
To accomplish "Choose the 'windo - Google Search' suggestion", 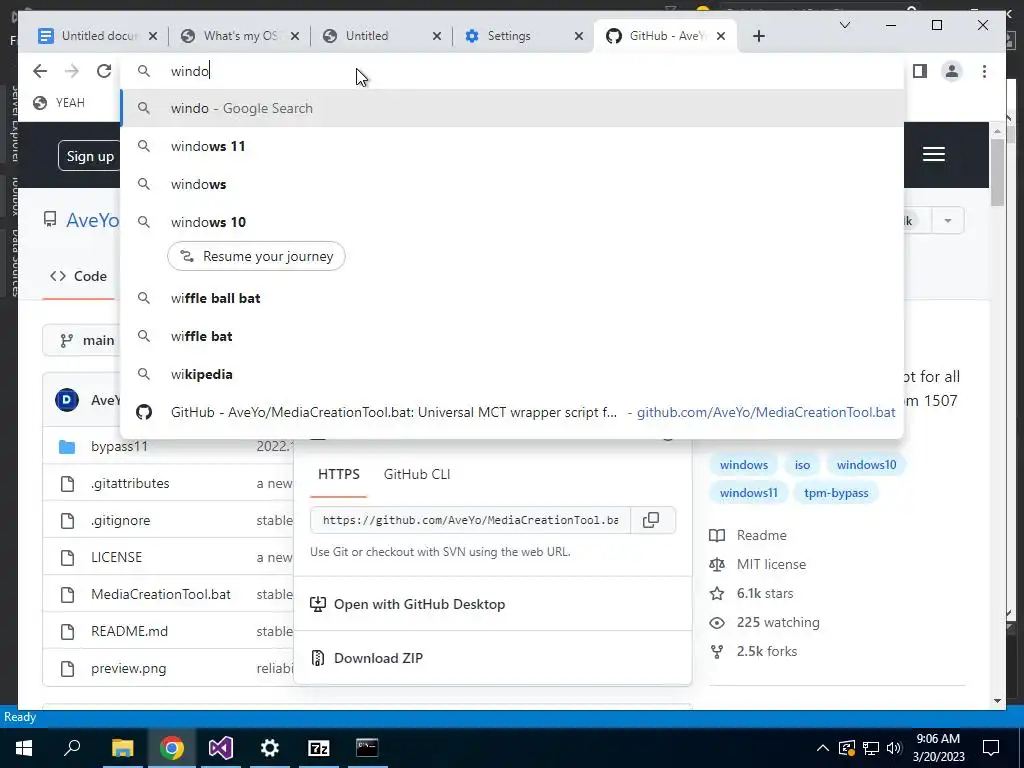I will tap(513, 108).
